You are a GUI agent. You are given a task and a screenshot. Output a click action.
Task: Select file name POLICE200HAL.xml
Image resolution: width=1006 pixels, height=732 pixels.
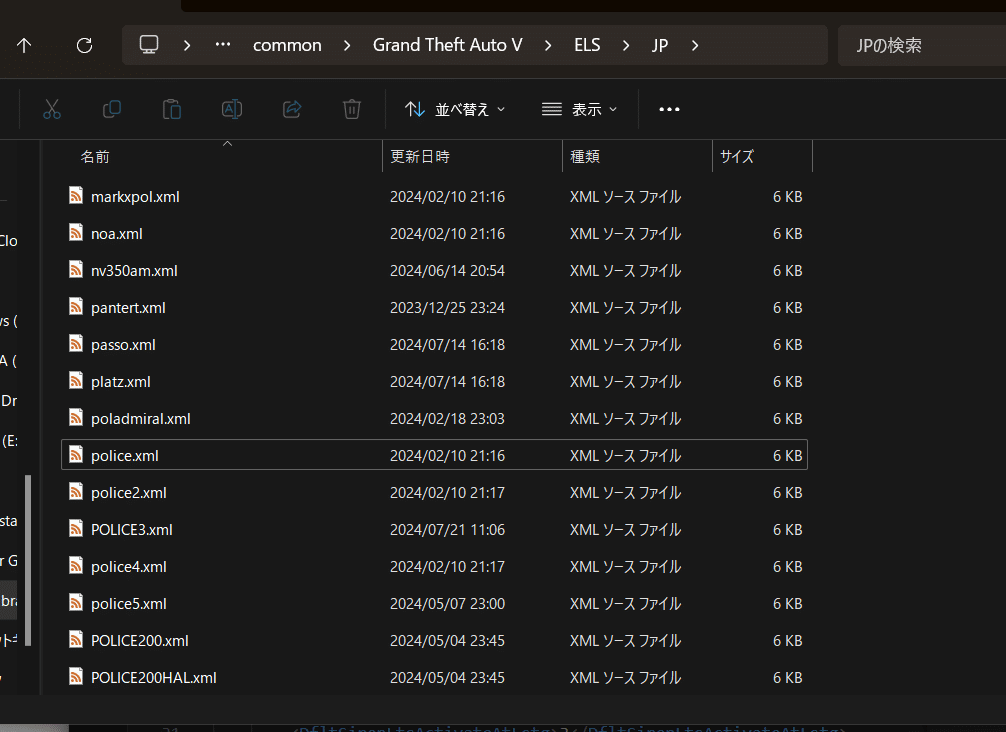153,678
